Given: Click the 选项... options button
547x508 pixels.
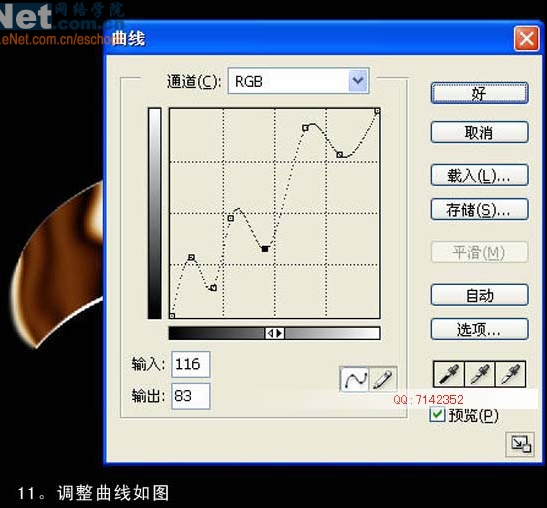Looking at the screenshot, I should (x=480, y=329).
